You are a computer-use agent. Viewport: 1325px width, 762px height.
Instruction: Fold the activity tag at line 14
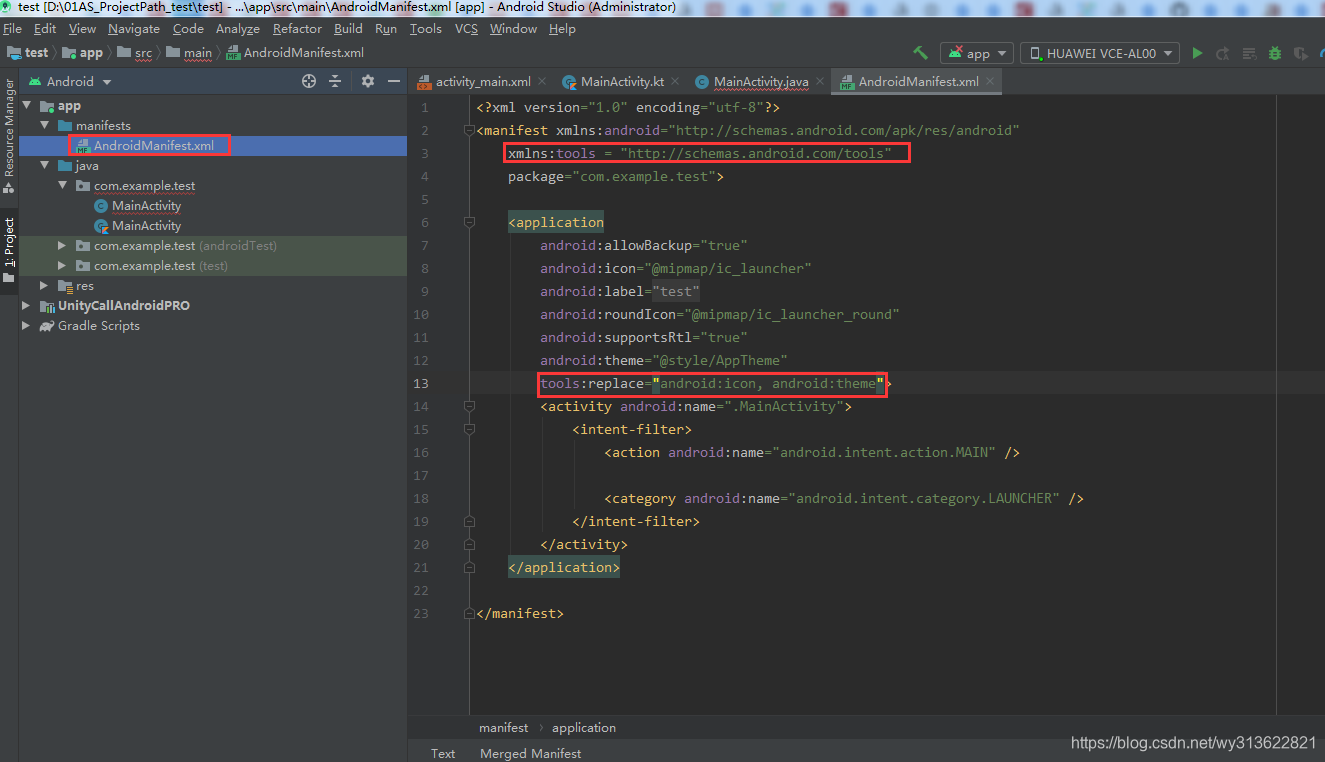click(468, 406)
